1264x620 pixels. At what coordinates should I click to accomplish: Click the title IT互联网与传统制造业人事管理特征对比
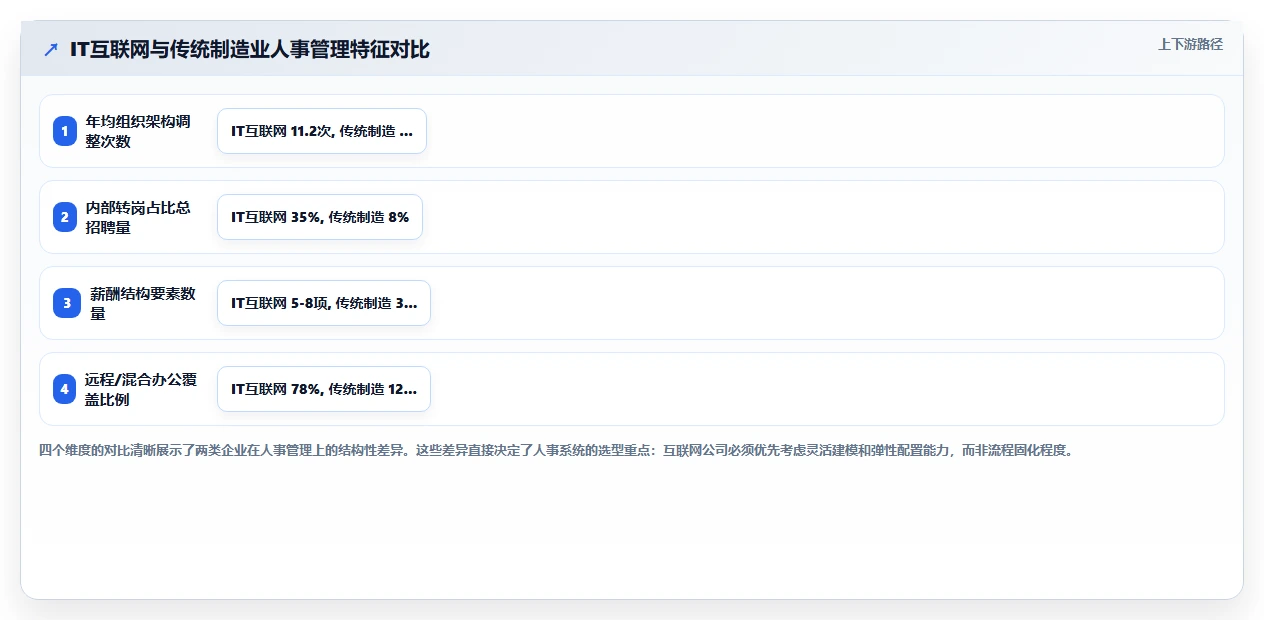250,49
